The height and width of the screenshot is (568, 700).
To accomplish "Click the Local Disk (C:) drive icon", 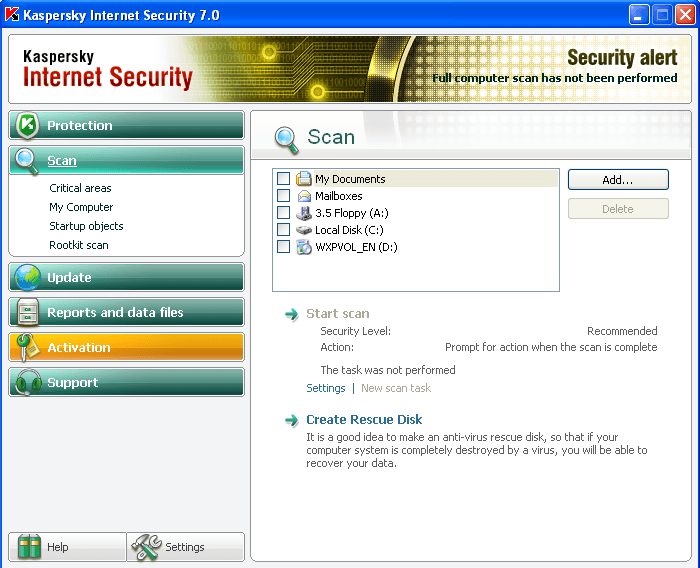I will pyautogui.click(x=304, y=230).
